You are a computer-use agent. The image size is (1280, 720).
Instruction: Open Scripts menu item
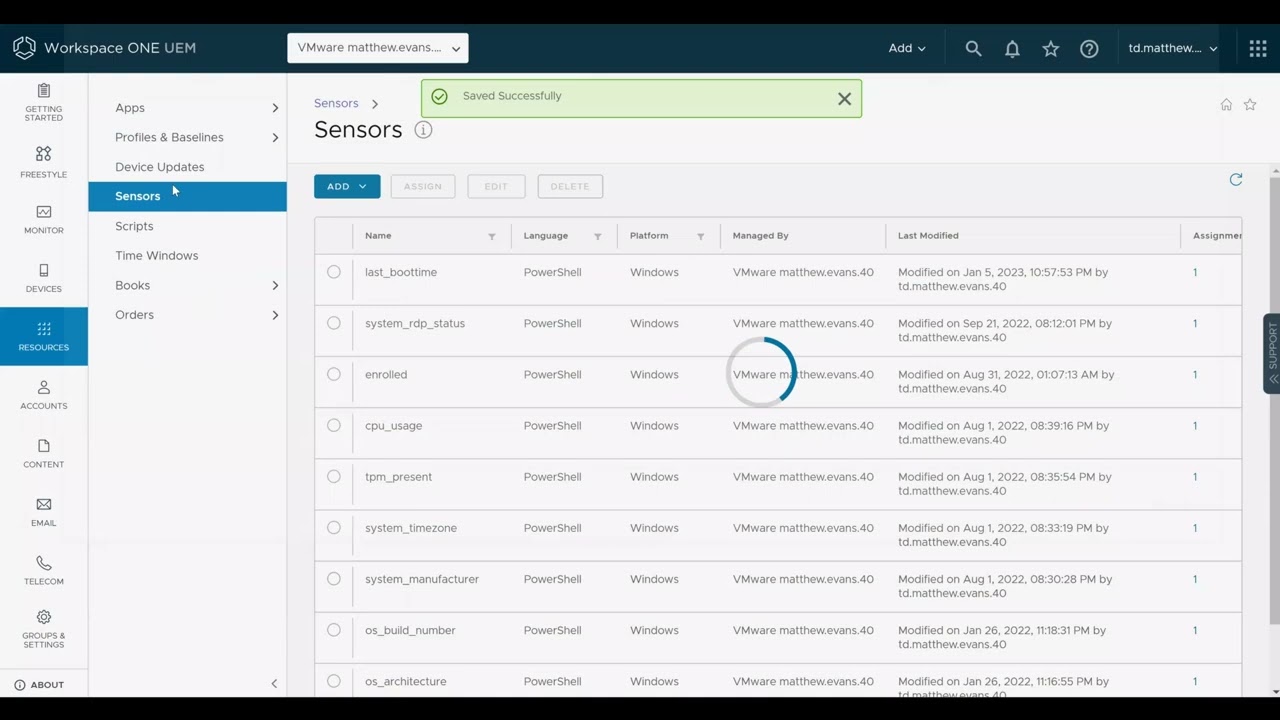(x=134, y=226)
